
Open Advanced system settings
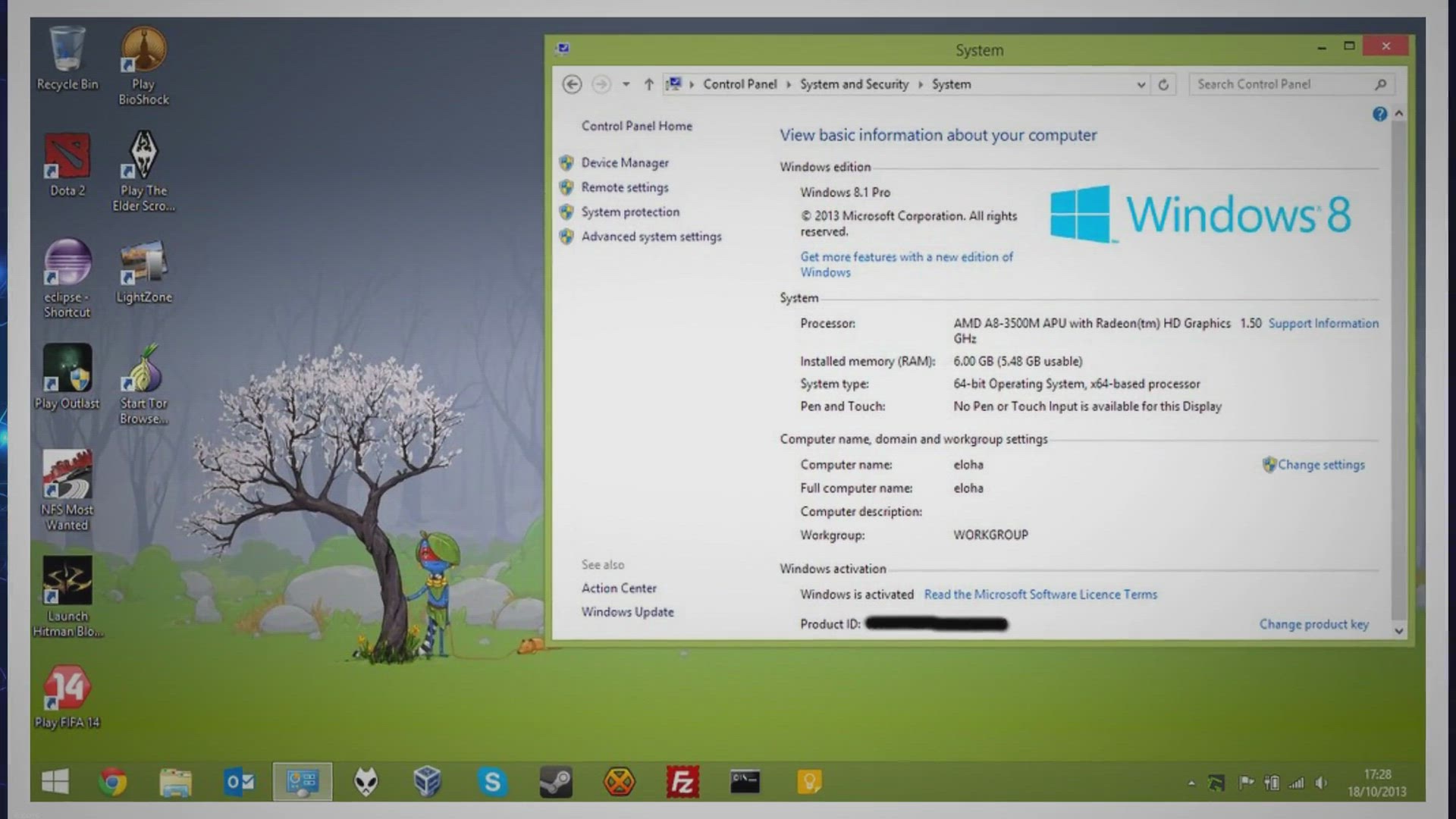(x=651, y=237)
